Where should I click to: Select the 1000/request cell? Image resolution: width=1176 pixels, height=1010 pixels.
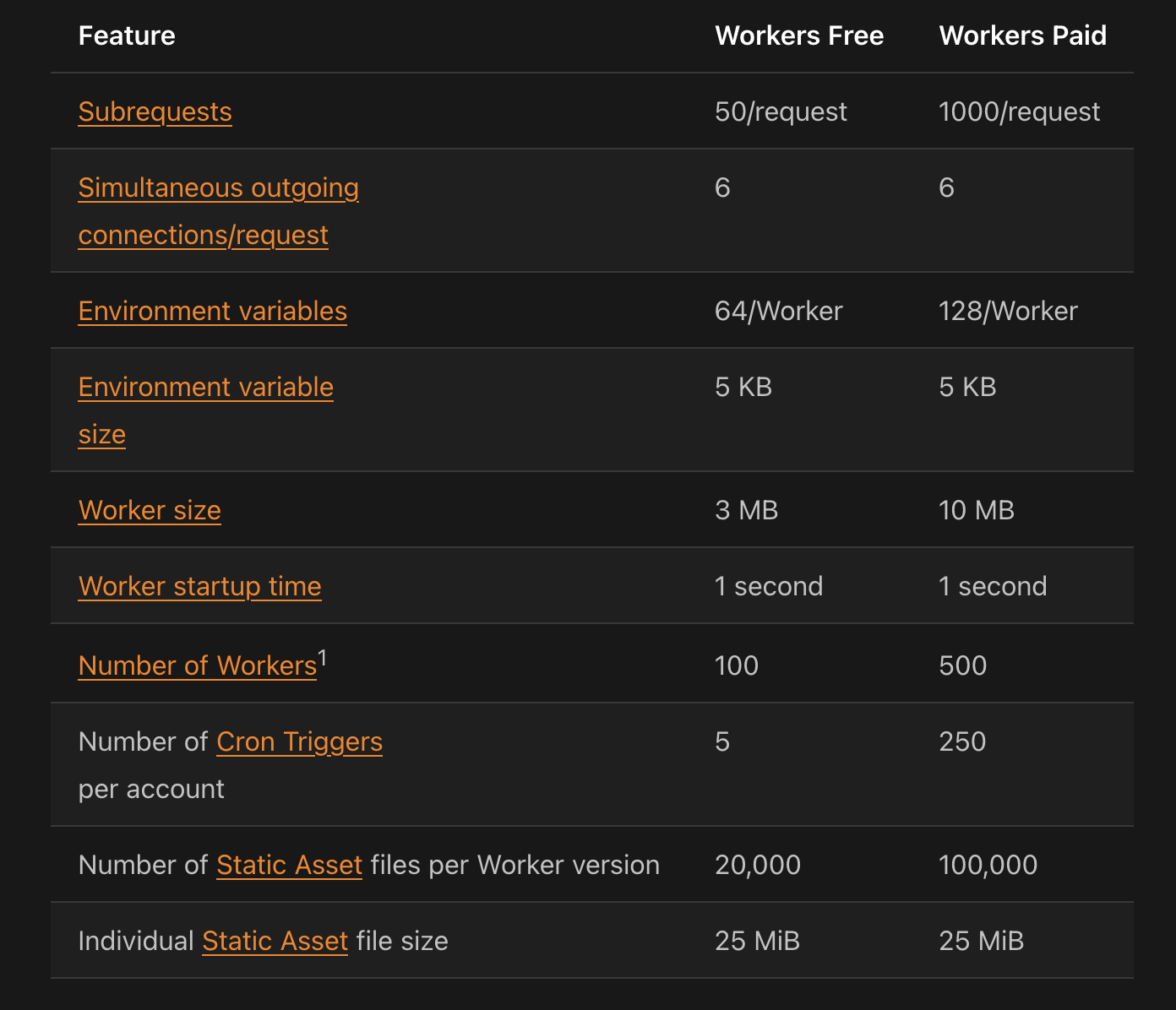(x=1019, y=111)
